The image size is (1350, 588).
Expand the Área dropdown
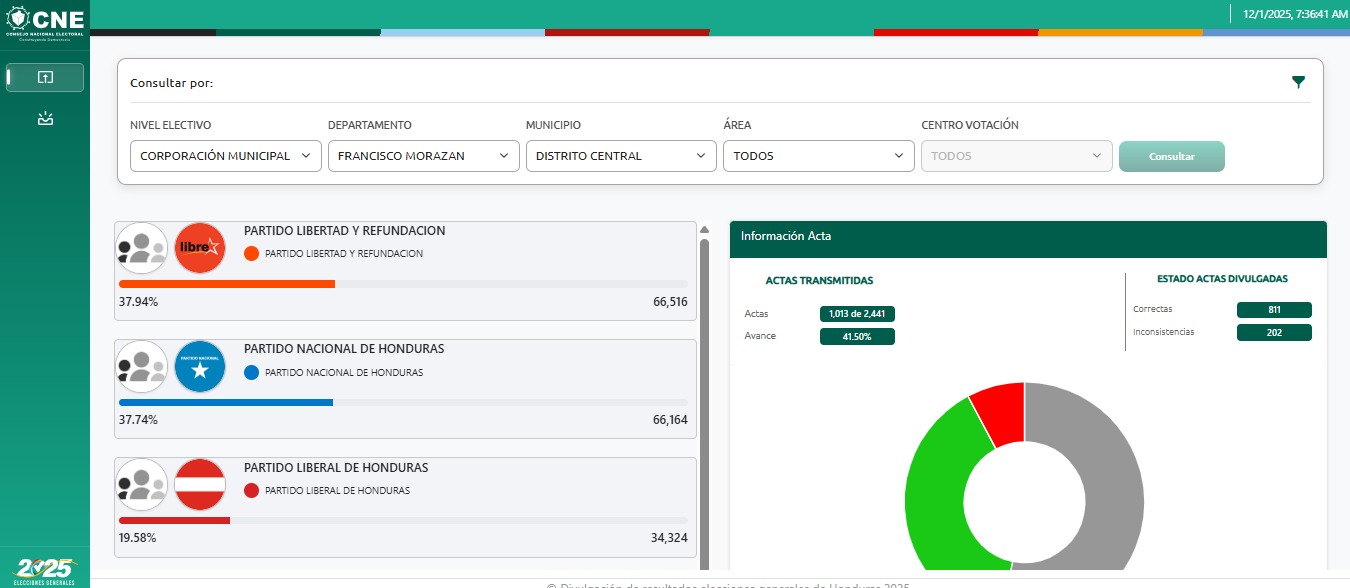point(819,156)
